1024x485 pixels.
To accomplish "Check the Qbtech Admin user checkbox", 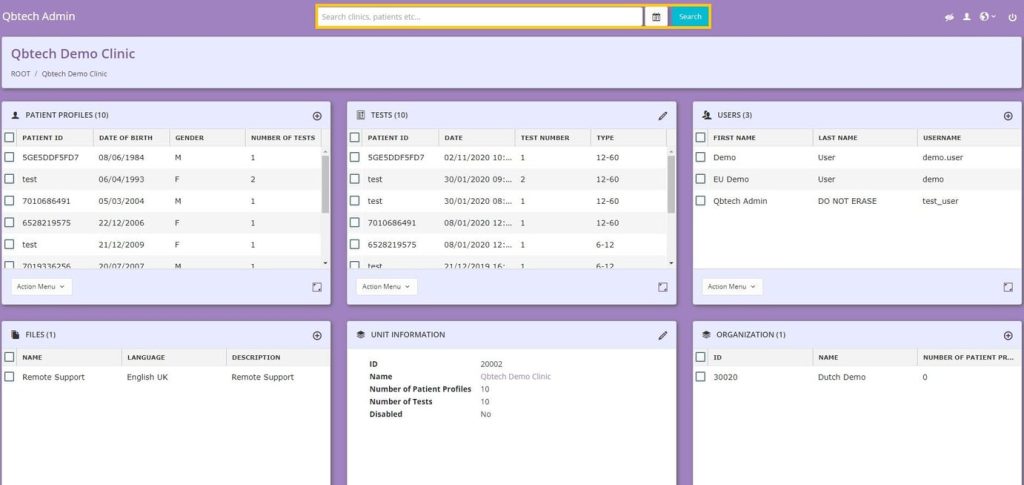I will [700, 201].
